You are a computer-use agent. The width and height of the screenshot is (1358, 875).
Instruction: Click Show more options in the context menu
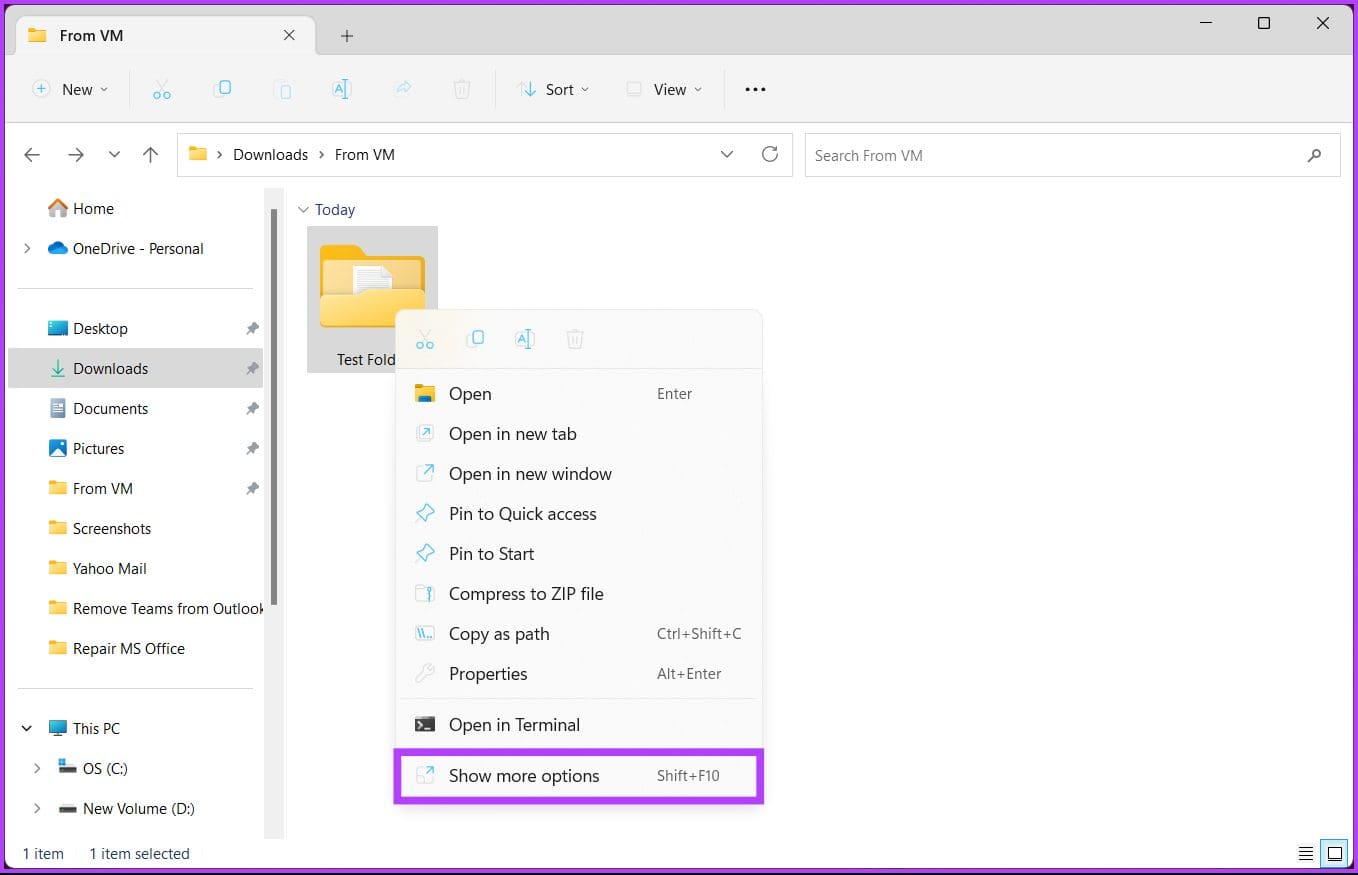point(524,775)
